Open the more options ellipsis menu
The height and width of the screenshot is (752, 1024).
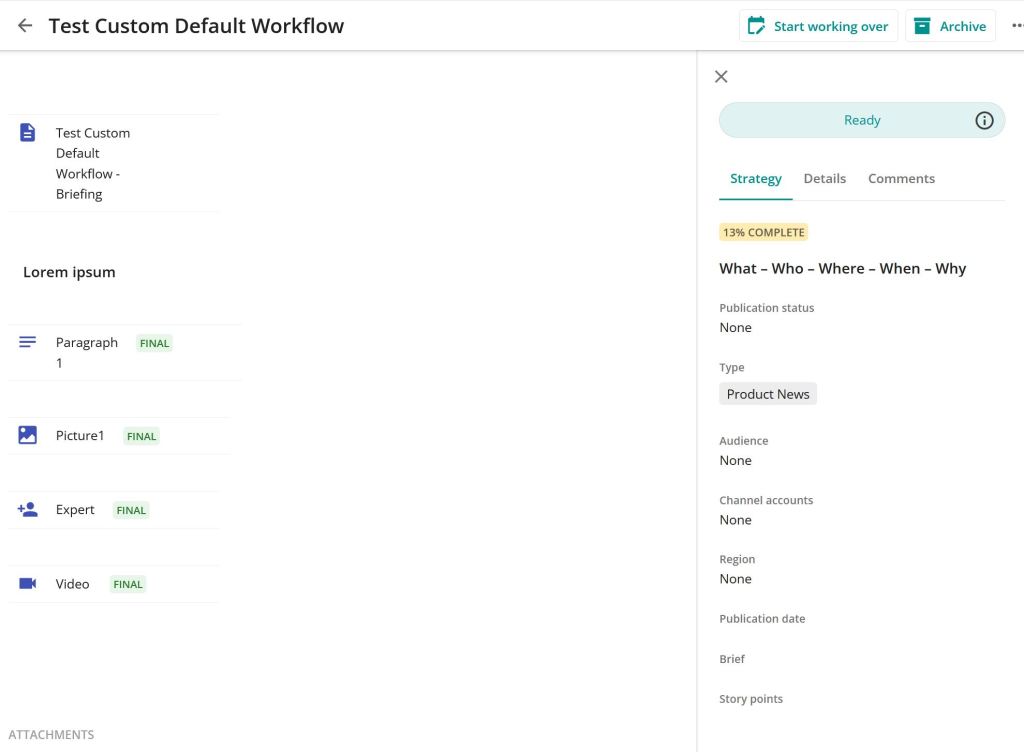click(x=1016, y=26)
